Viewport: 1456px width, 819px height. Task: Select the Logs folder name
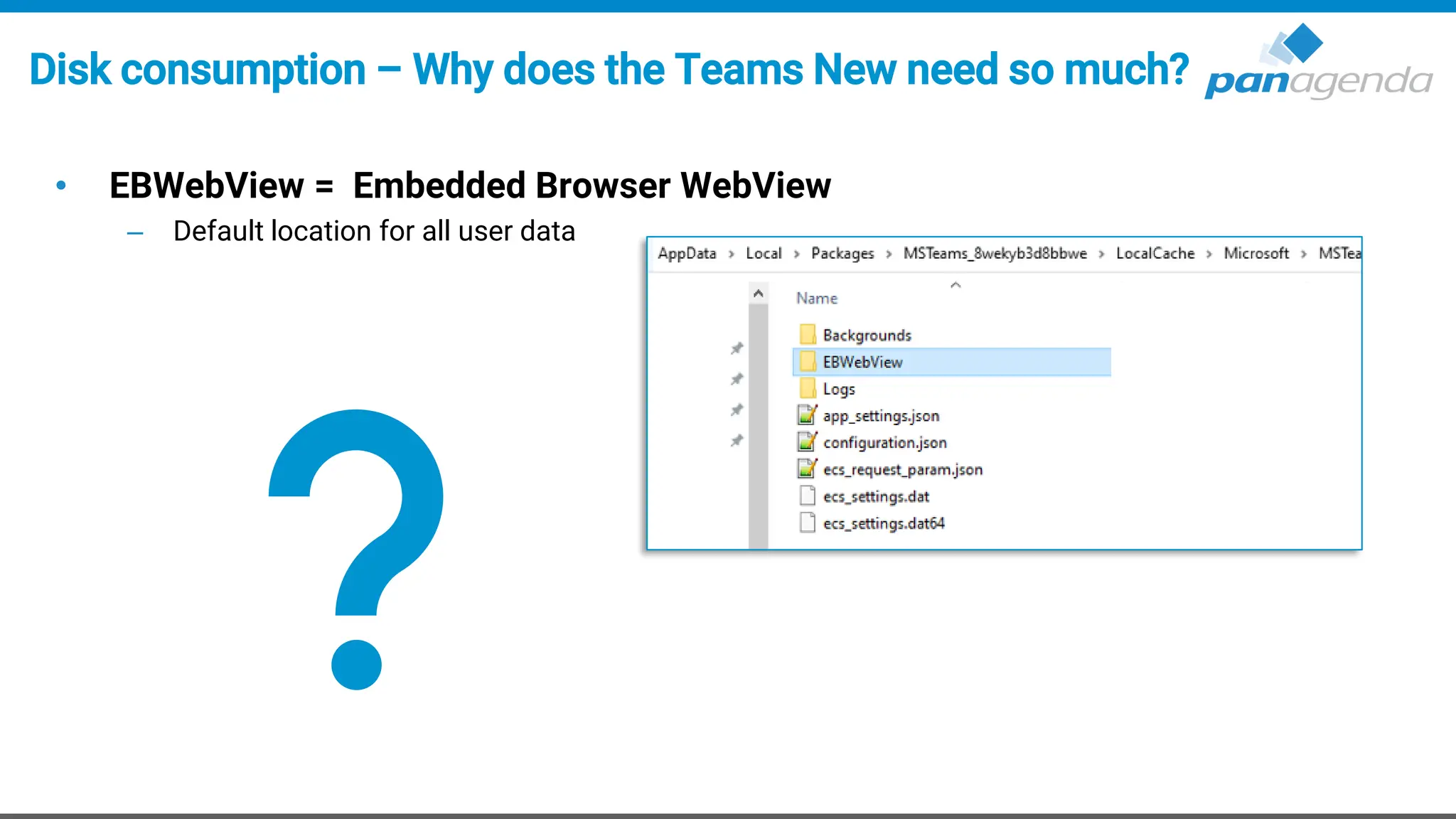839,389
